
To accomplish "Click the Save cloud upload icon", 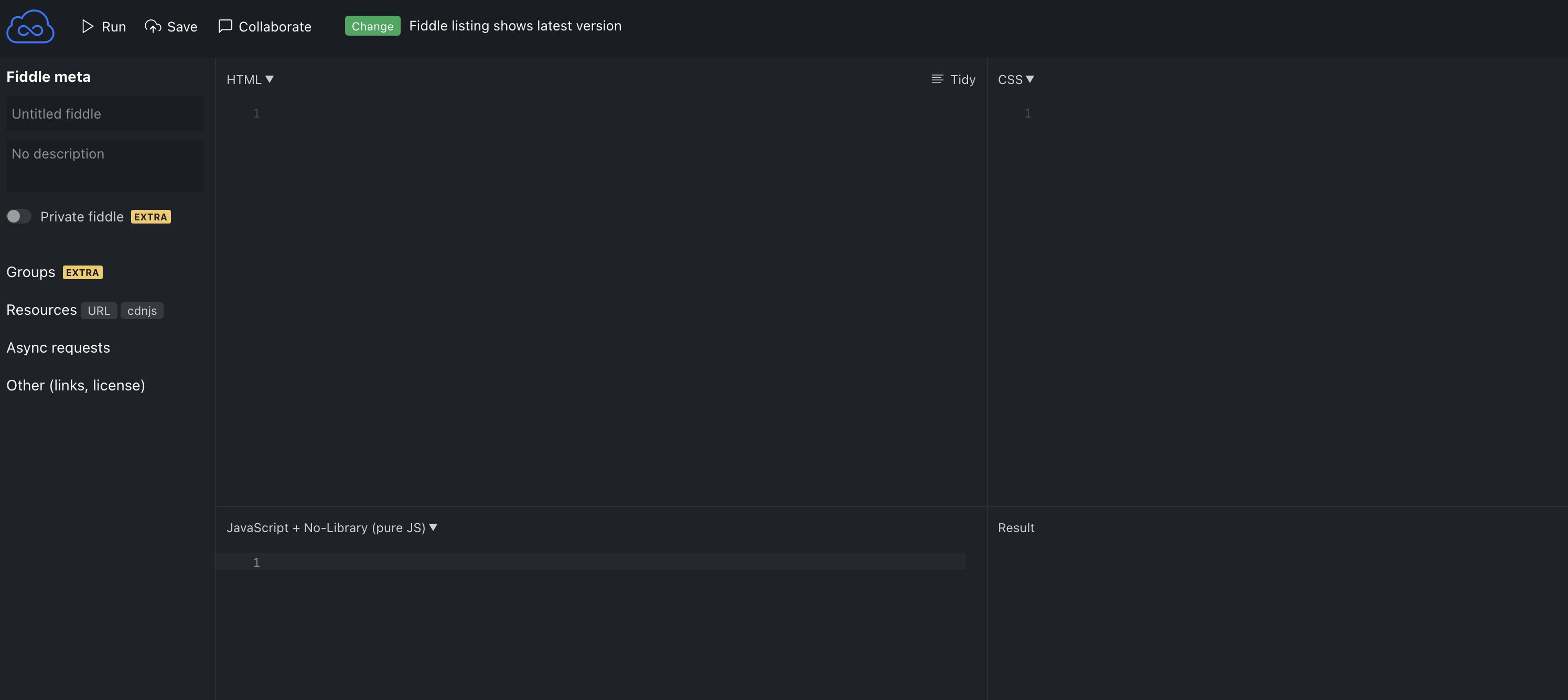I will click(x=153, y=26).
